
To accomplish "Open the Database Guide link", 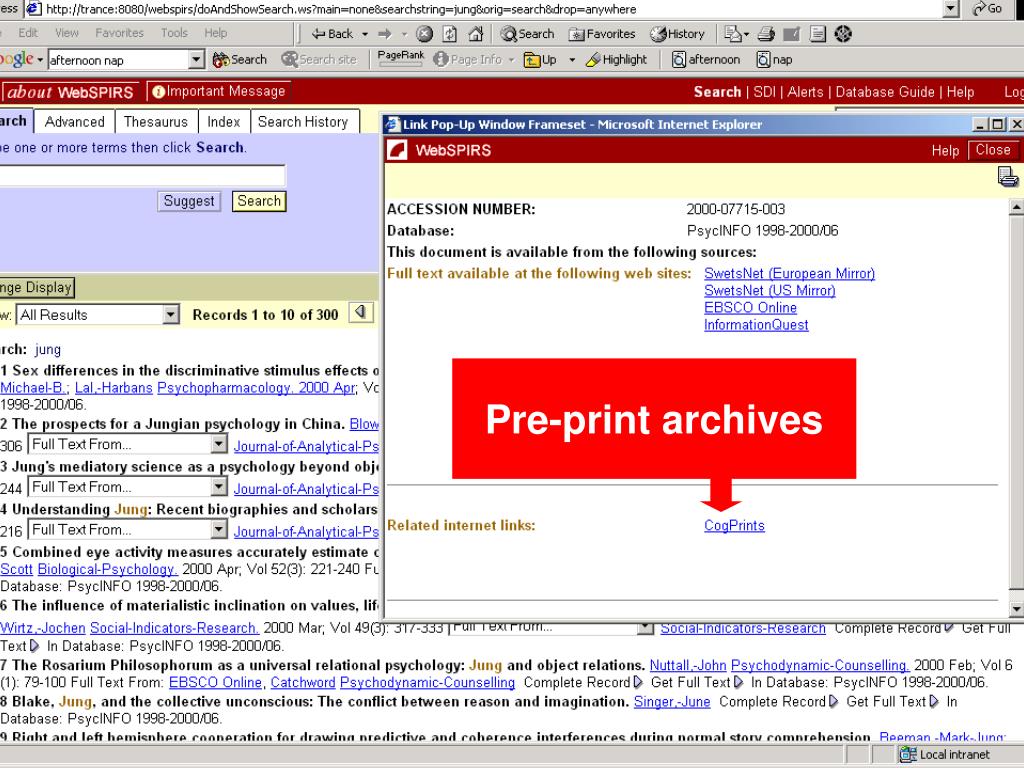I will coord(884,92).
